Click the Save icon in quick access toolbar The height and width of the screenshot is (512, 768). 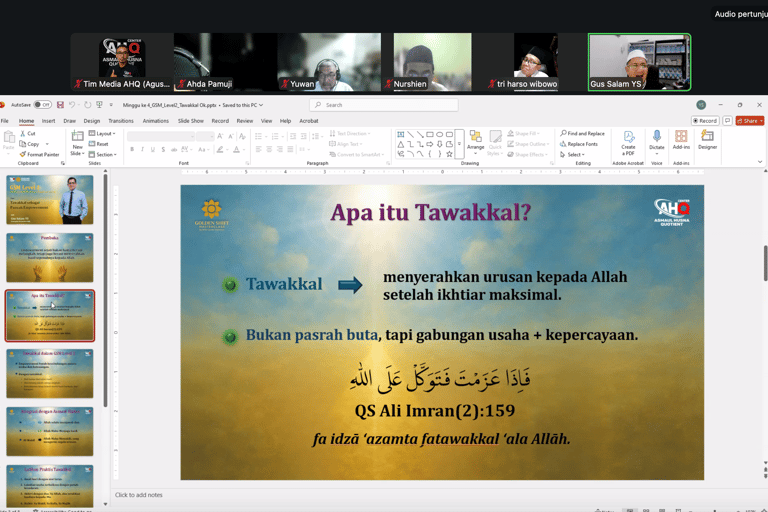(60, 105)
